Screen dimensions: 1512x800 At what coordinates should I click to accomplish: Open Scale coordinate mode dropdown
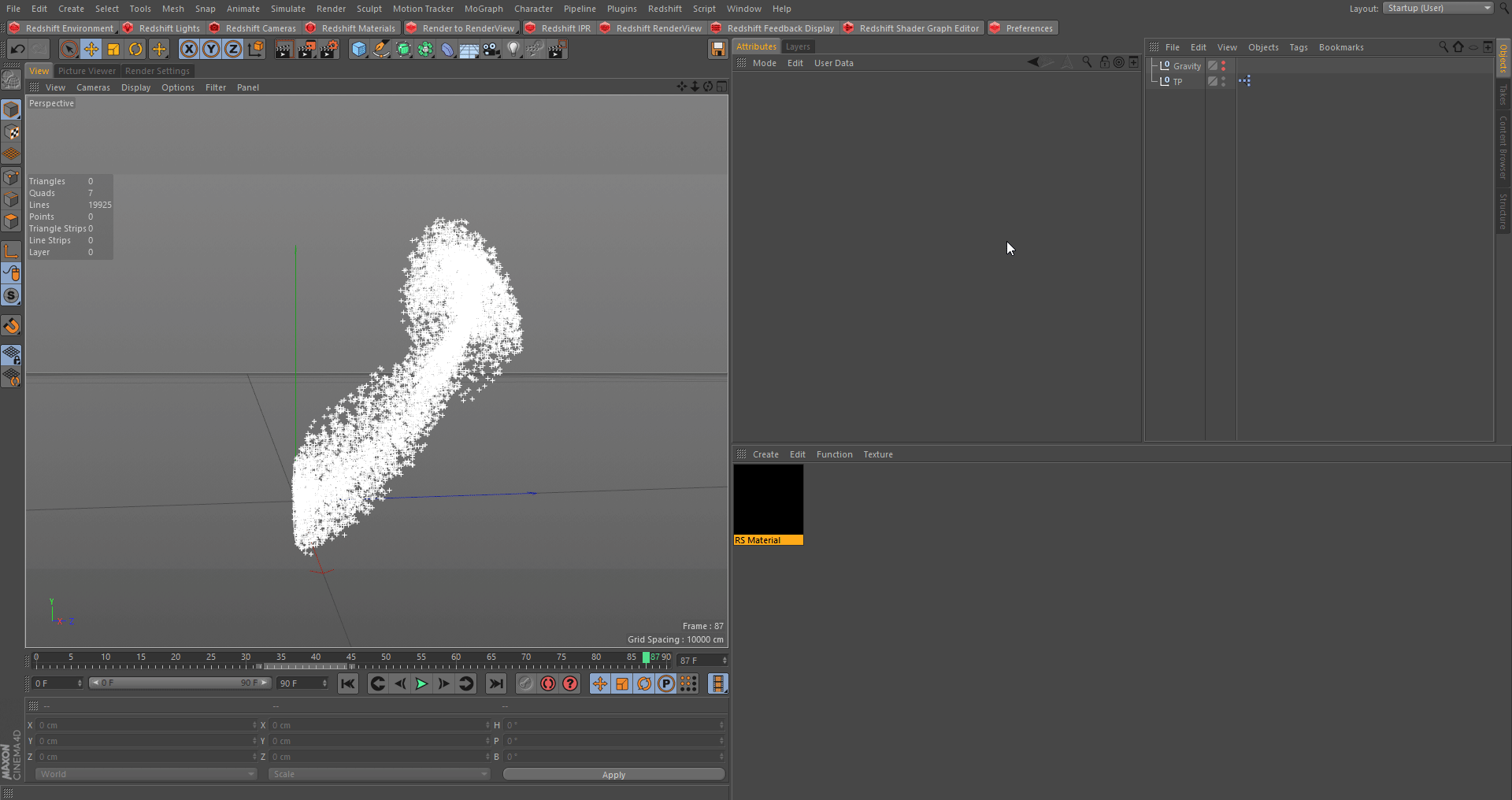tap(379, 774)
